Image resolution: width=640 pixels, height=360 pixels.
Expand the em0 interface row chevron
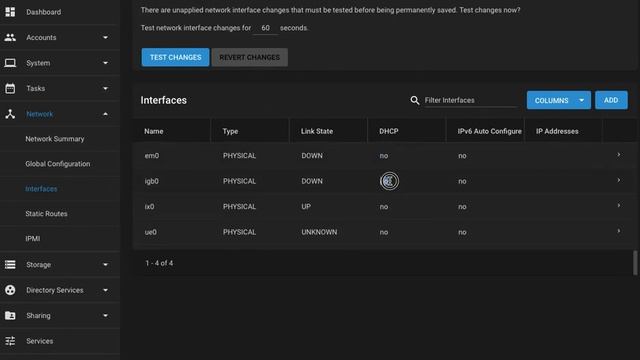pyautogui.click(x=619, y=155)
